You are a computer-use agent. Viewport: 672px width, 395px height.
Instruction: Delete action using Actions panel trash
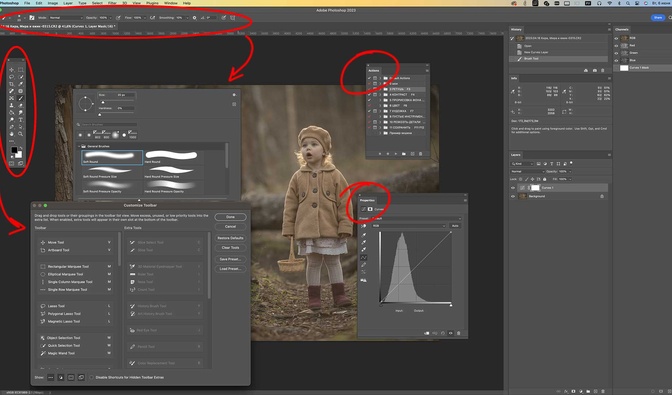pyautogui.click(x=420, y=153)
